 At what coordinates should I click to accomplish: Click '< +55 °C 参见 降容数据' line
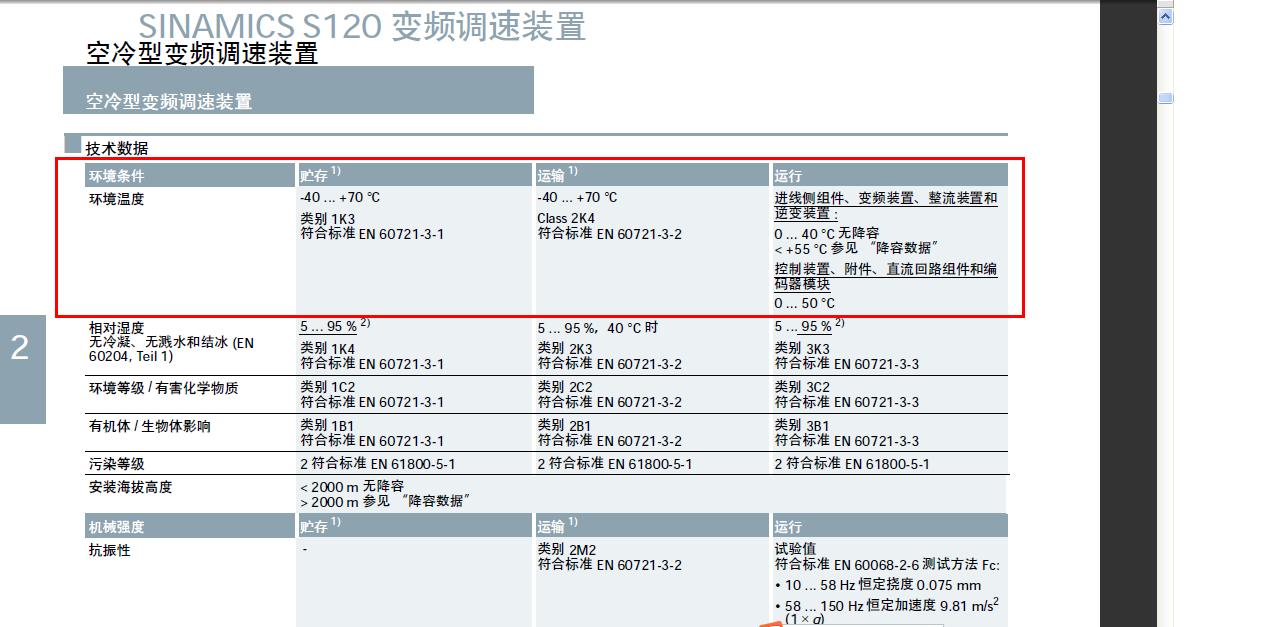pos(856,247)
